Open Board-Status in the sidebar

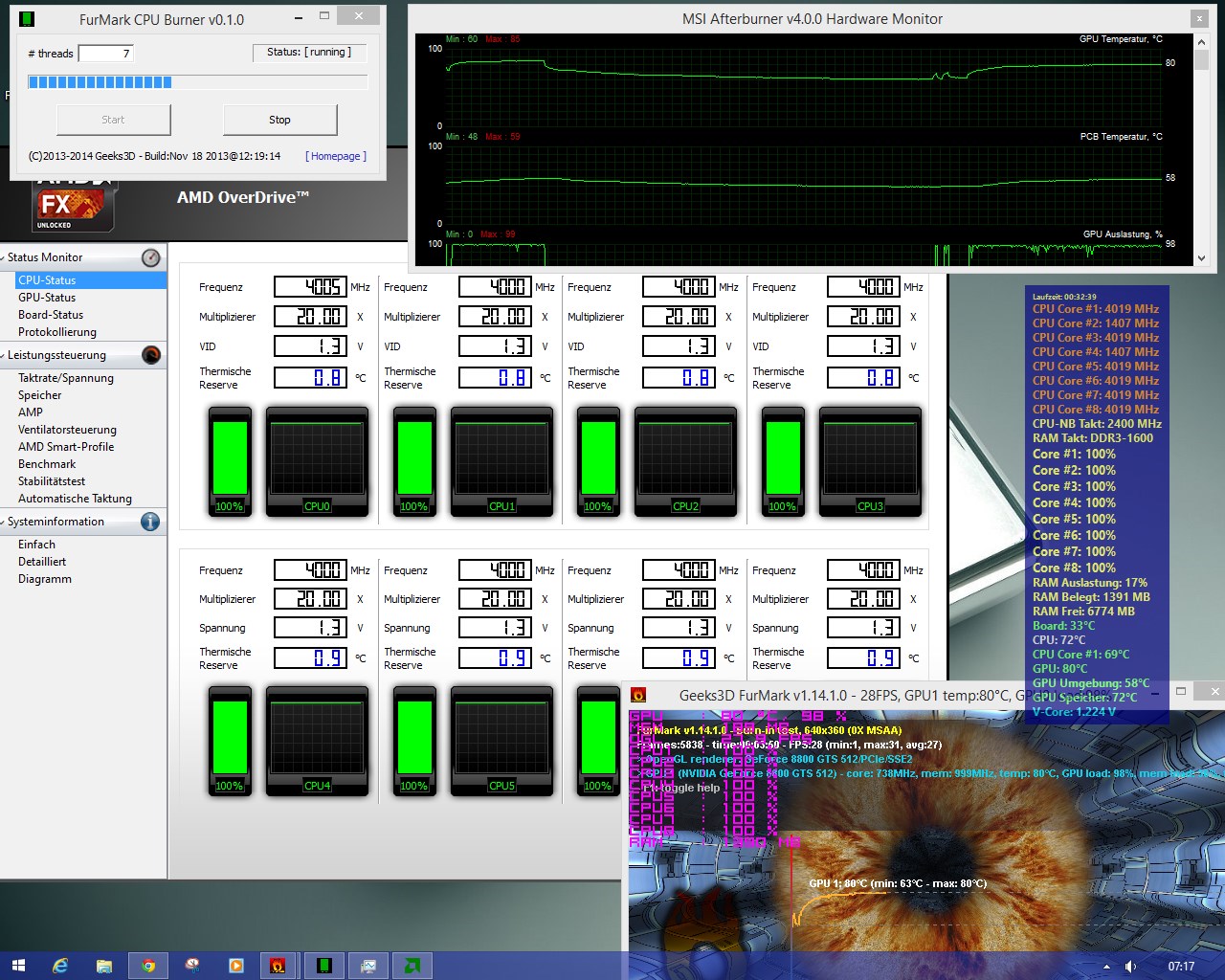[x=51, y=315]
